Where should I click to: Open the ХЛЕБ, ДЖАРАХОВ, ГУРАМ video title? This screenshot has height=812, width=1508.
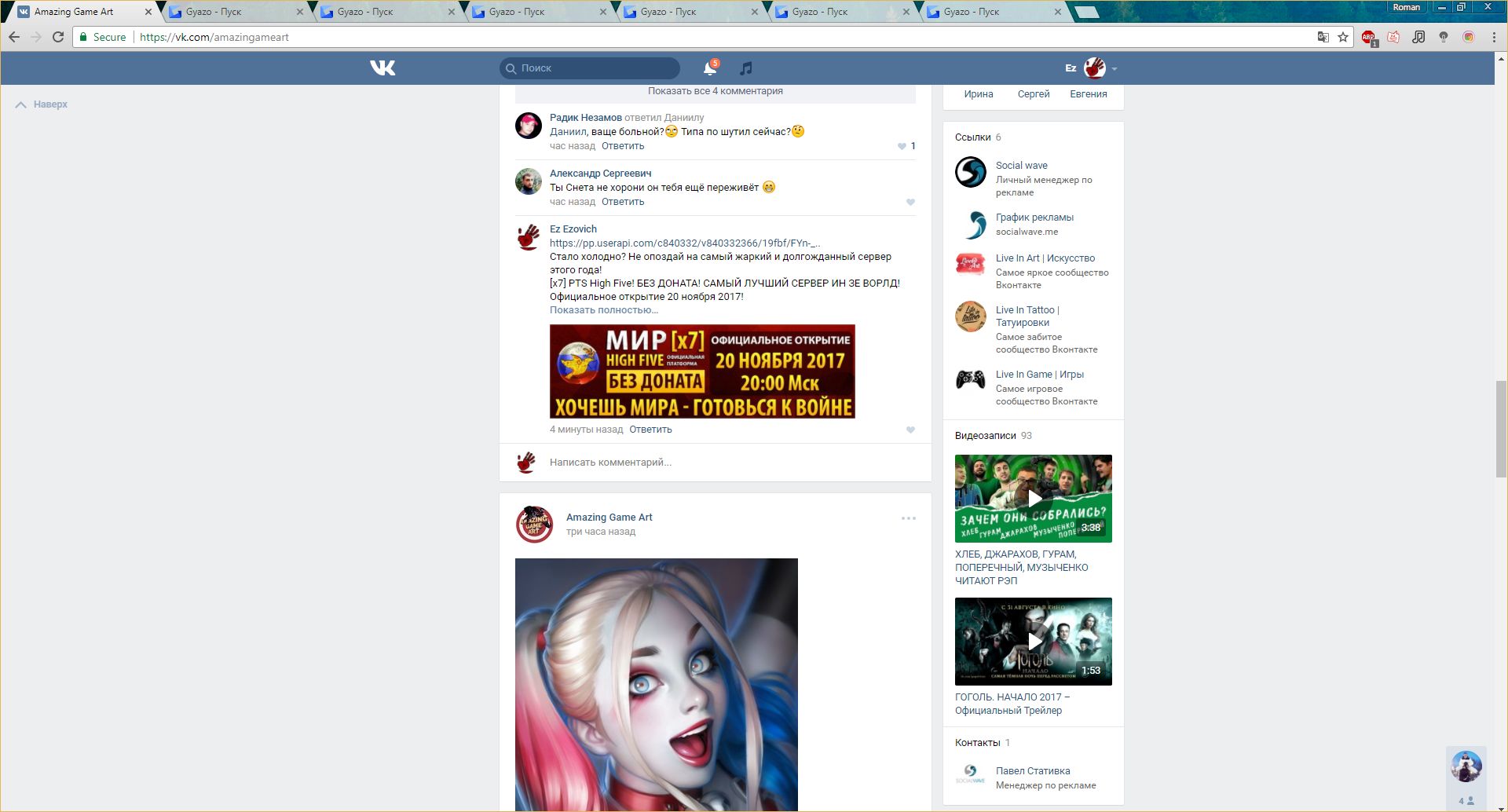[1022, 568]
